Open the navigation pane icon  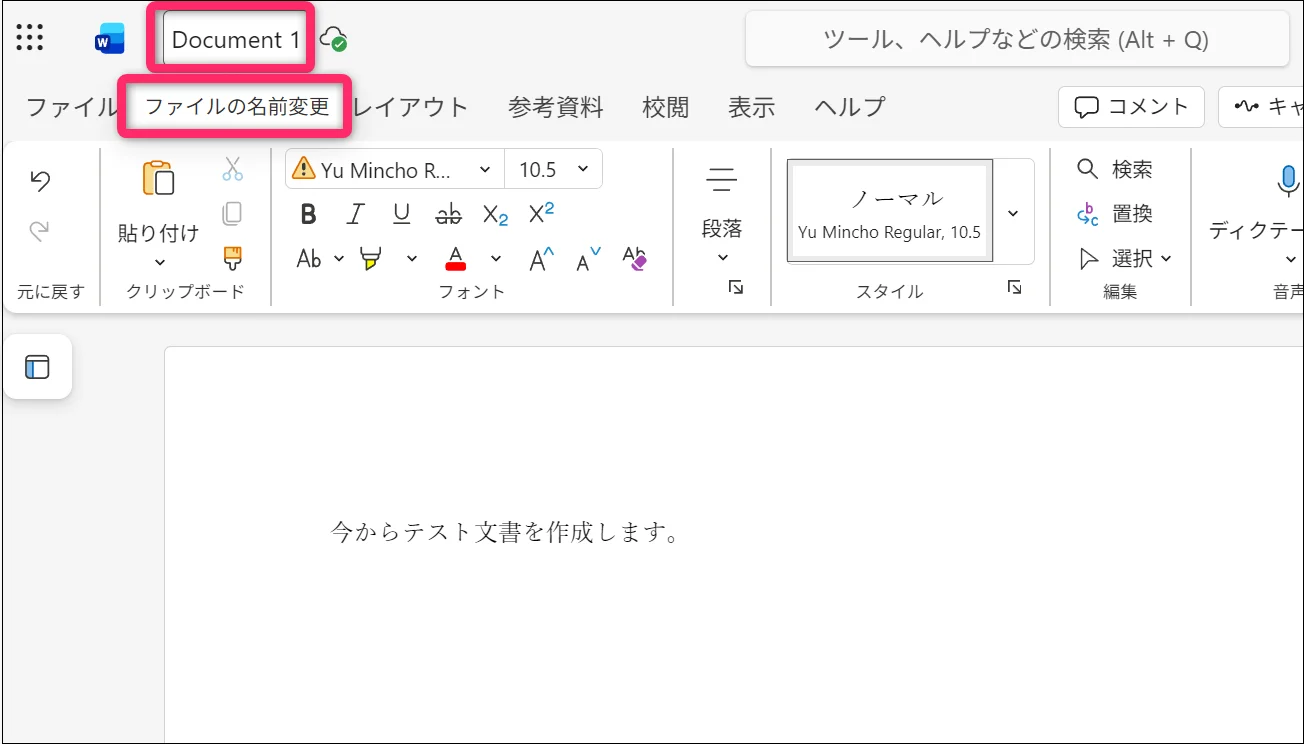coord(37,367)
